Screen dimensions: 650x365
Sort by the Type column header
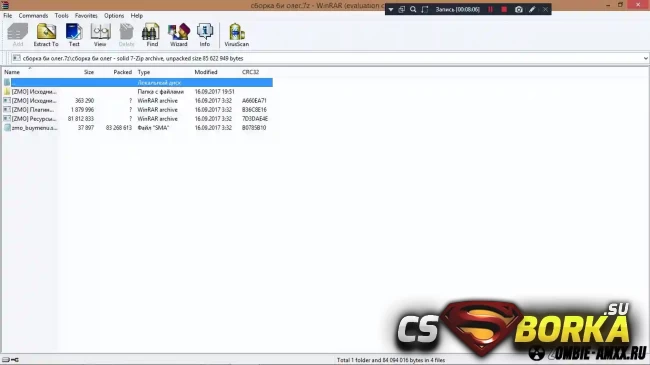click(144, 72)
